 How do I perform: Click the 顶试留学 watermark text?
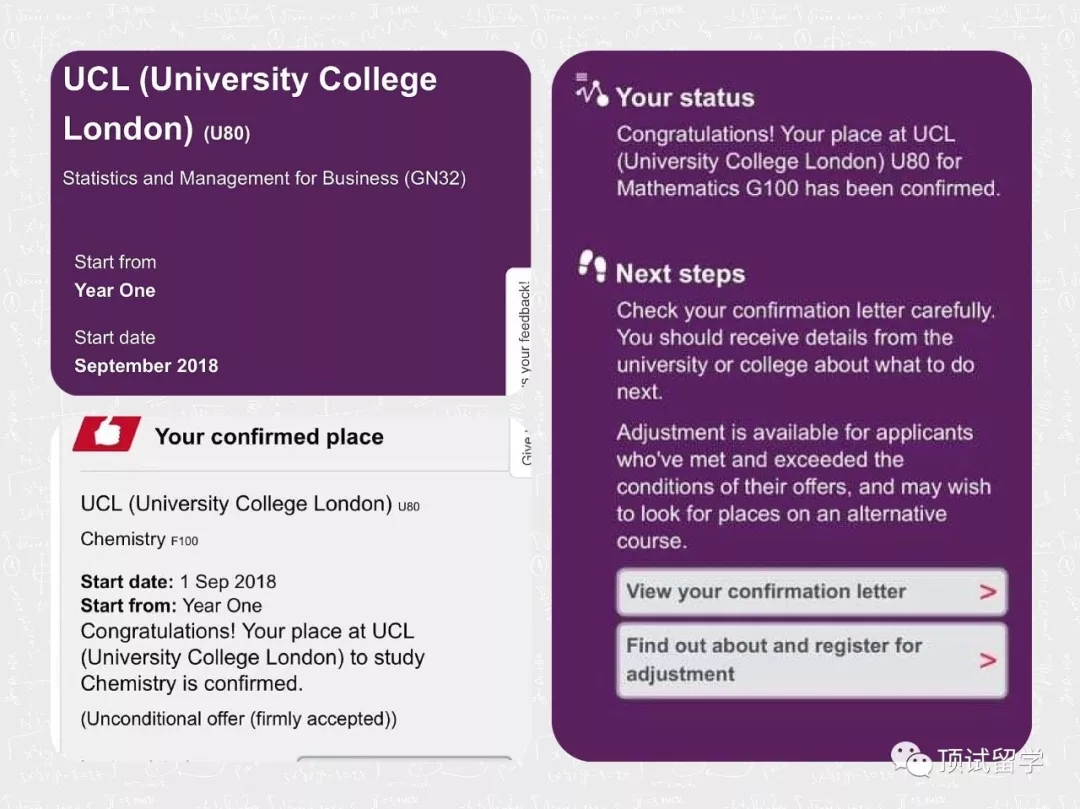(x=990, y=761)
